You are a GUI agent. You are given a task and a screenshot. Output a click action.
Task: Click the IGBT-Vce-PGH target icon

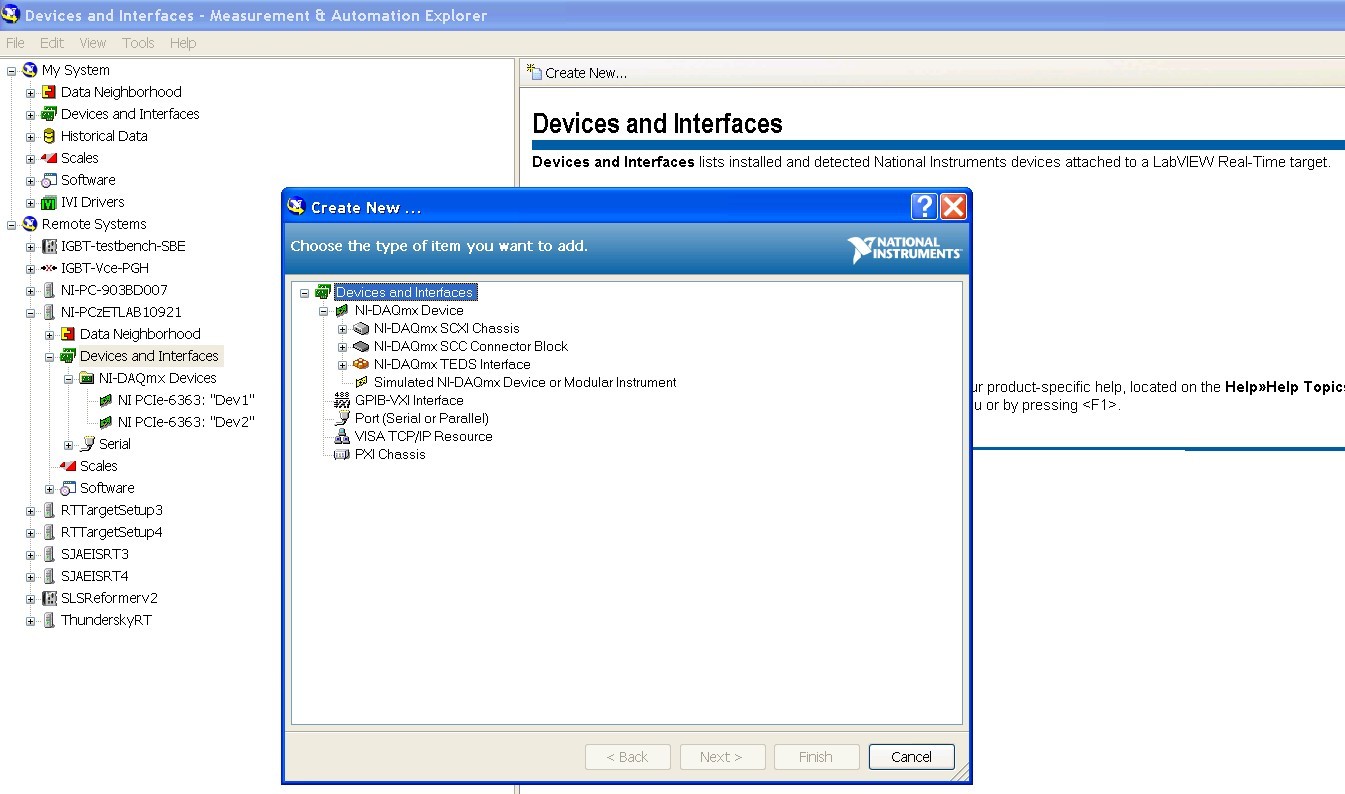pos(49,268)
